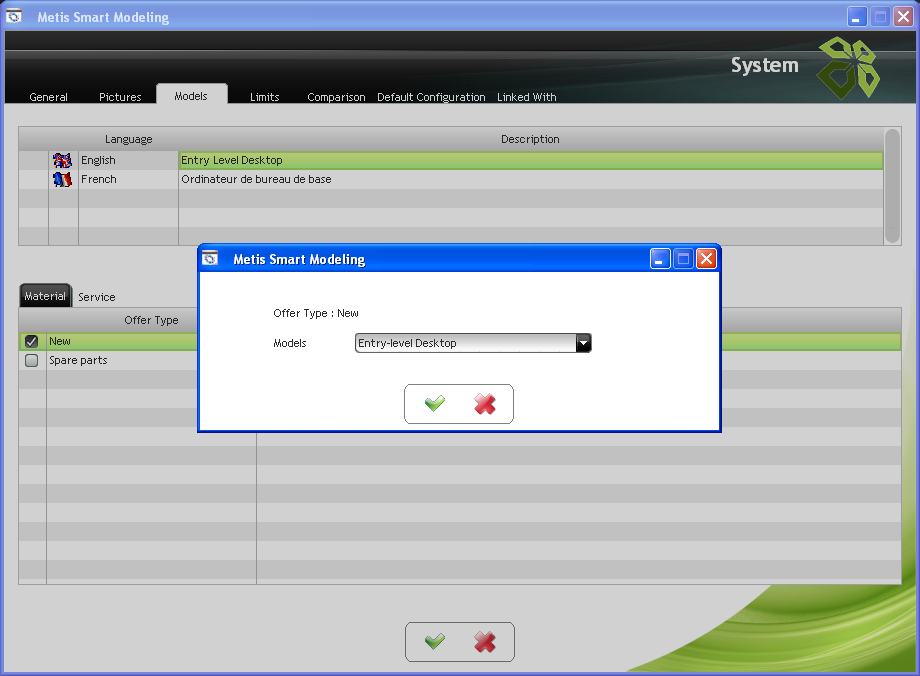Image resolution: width=920 pixels, height=676 pixels.
Task: Select the Service tab
Action: (97, 297)
